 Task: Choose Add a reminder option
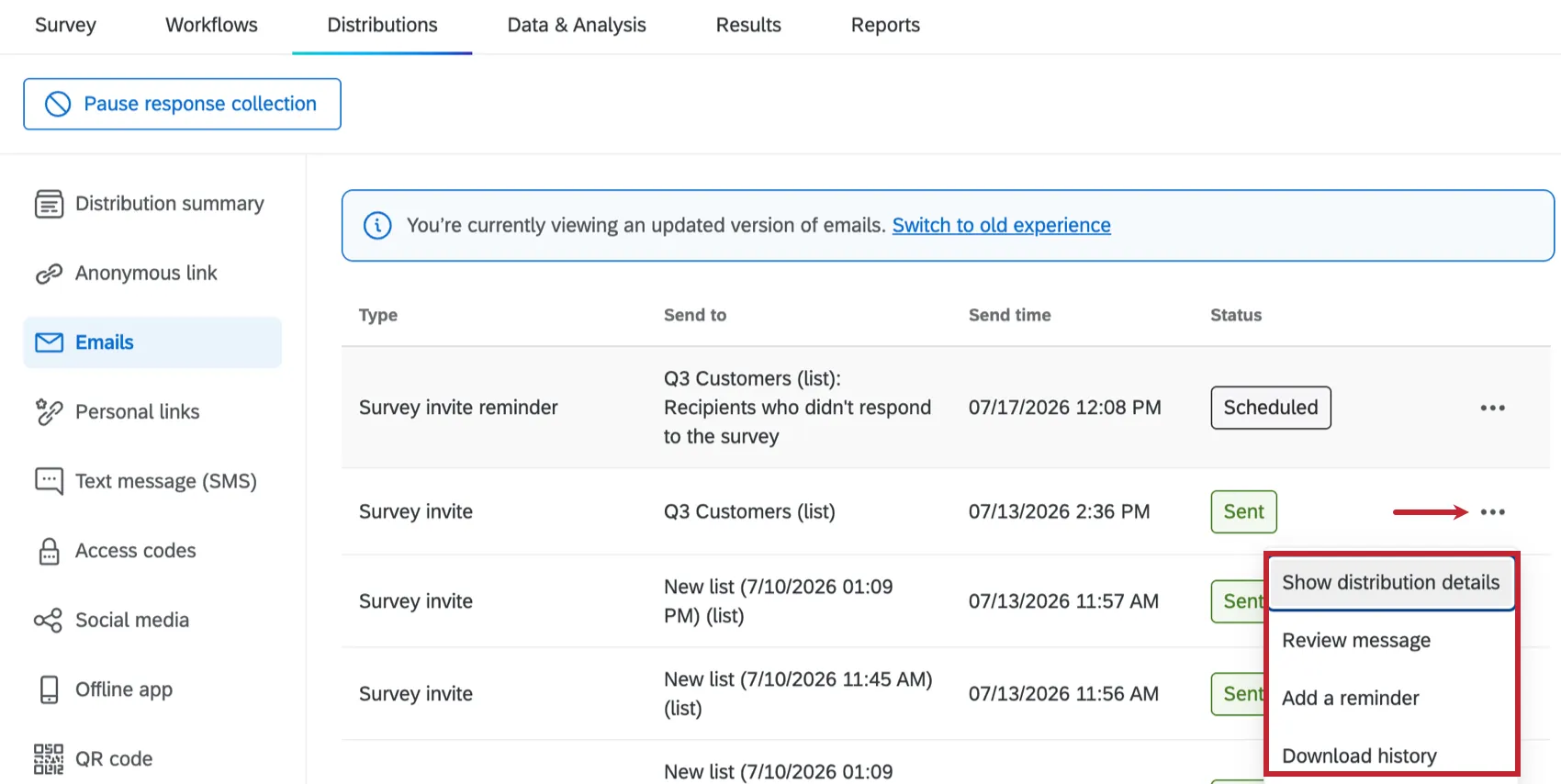pos(1350,699)
